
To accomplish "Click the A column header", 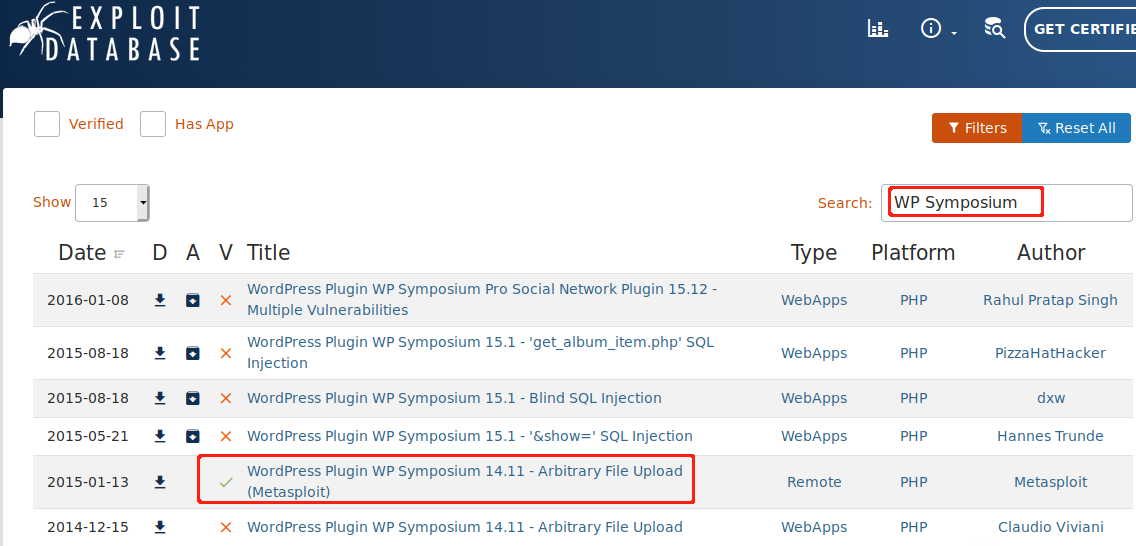I will pos(193,253).
